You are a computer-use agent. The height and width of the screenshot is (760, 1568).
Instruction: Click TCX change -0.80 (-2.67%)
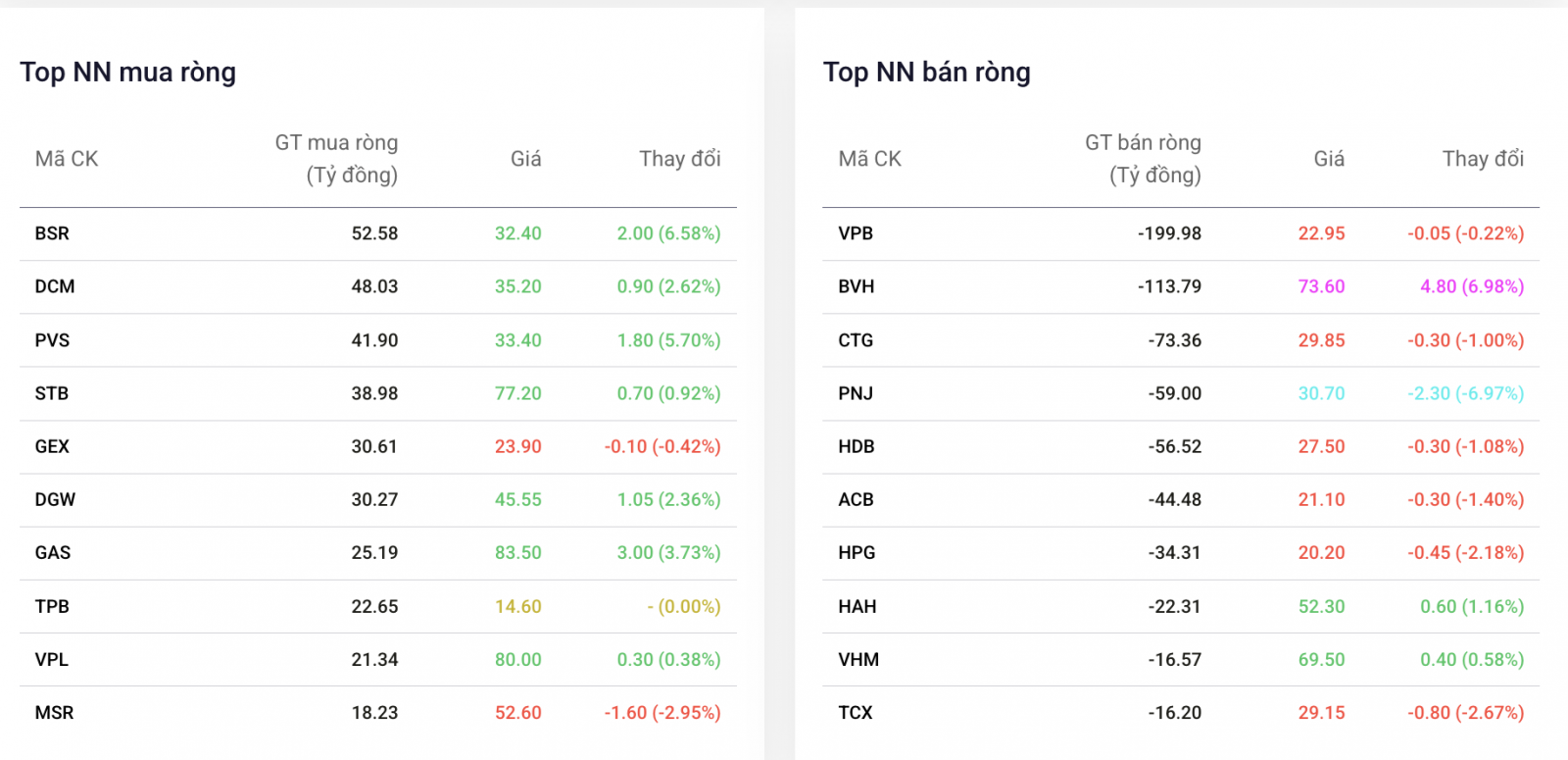pyautogui.click(x=1466, y=713)
